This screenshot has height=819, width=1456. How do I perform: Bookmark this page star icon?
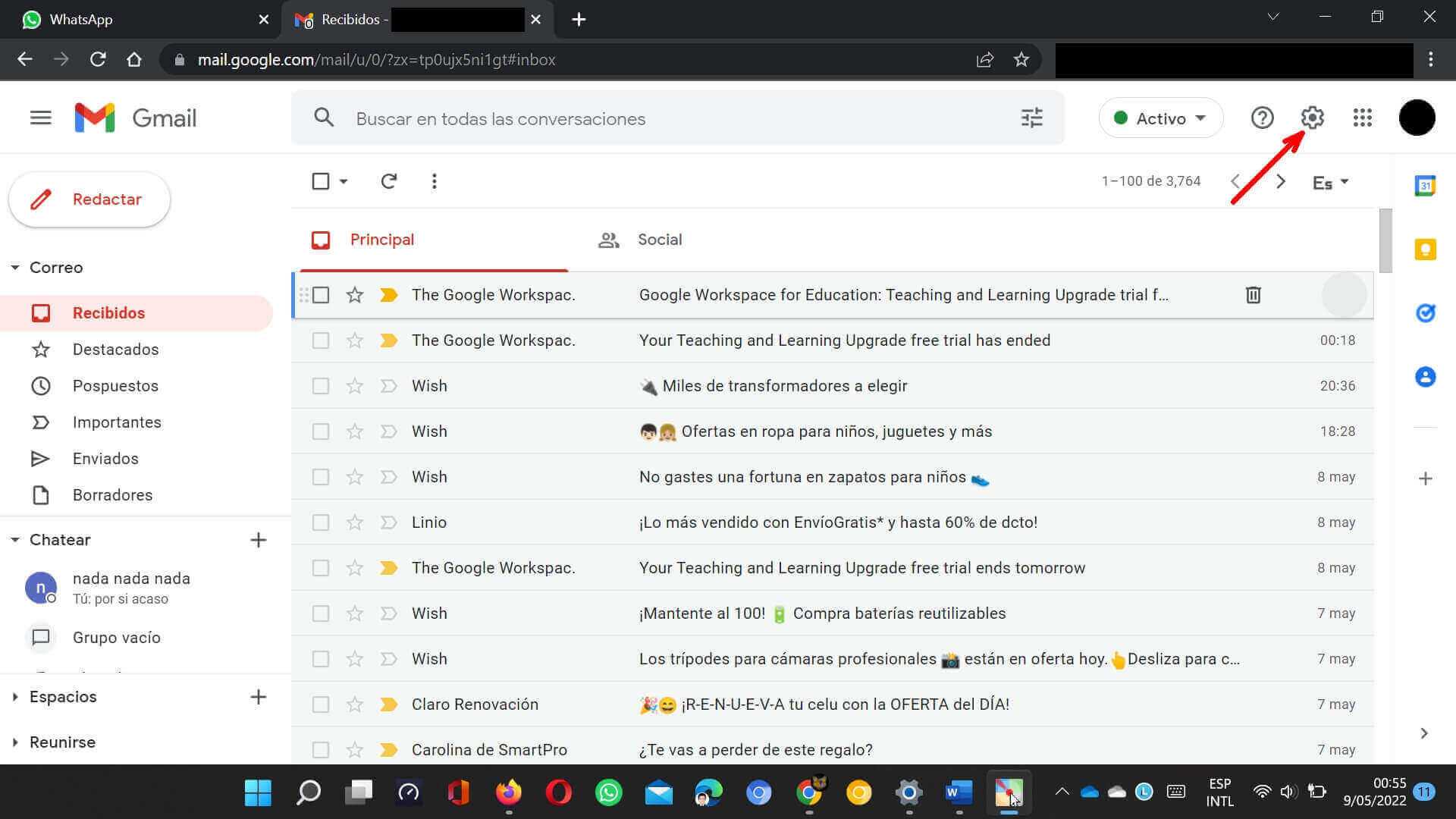point(1021,59)
